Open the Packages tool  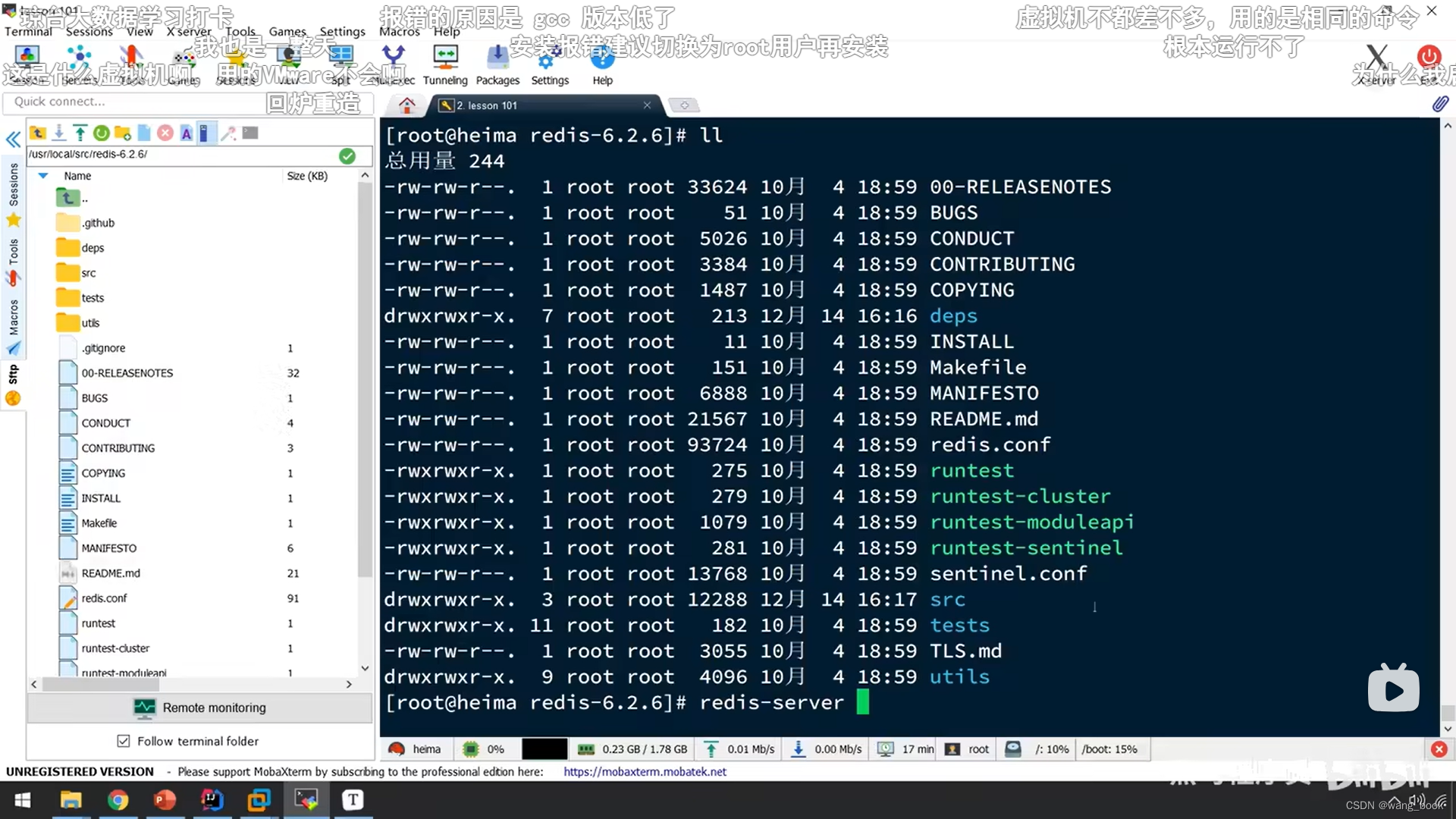(497, 65)
